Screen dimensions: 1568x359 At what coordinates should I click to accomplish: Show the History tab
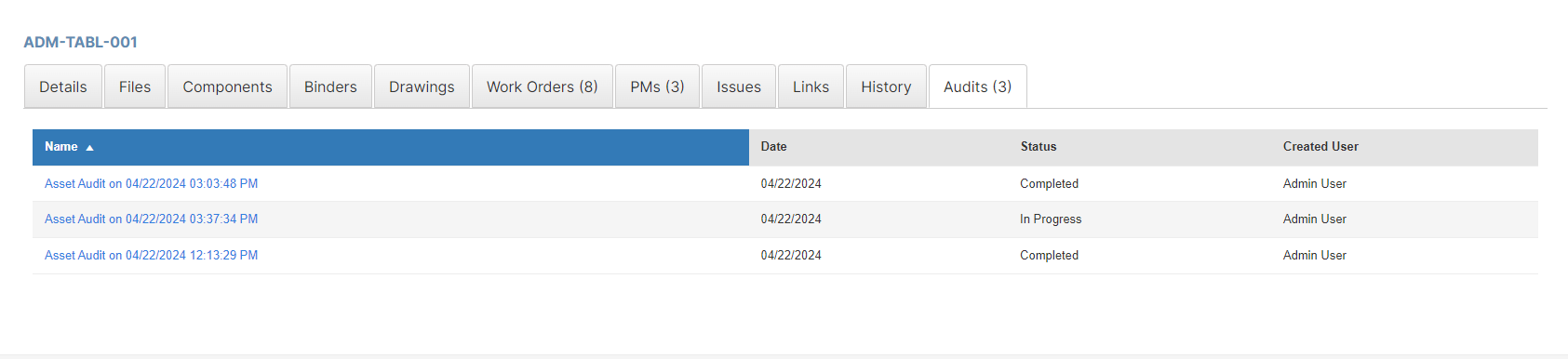[x=886, y=86]
